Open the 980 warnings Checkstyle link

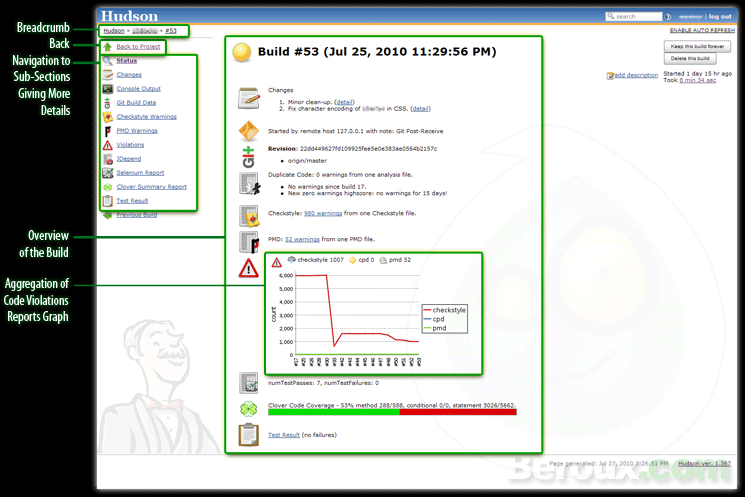[x=321, y=213]
